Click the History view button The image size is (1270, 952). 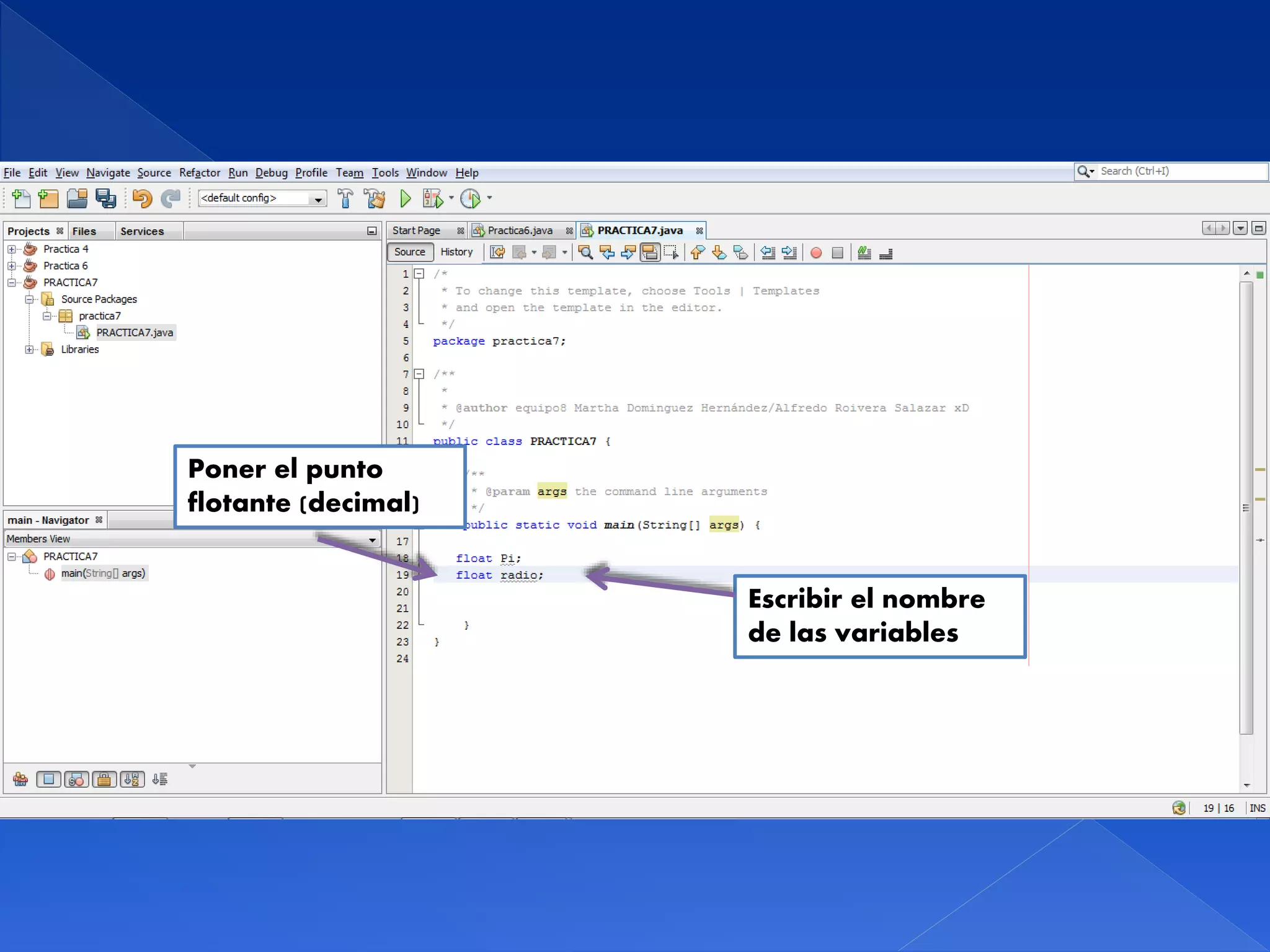pyautogui.click(x=456, y=252)
